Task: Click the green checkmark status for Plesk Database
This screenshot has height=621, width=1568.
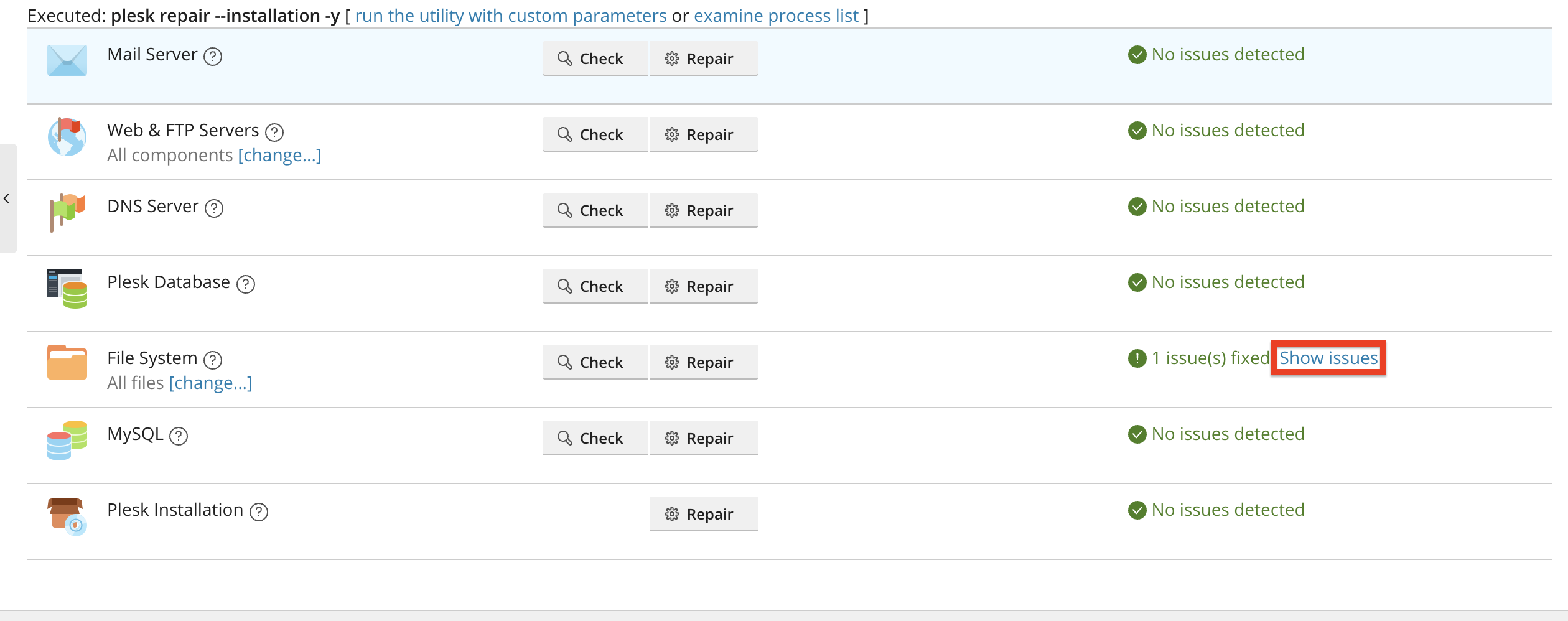Action: [x=1137, y=282]
